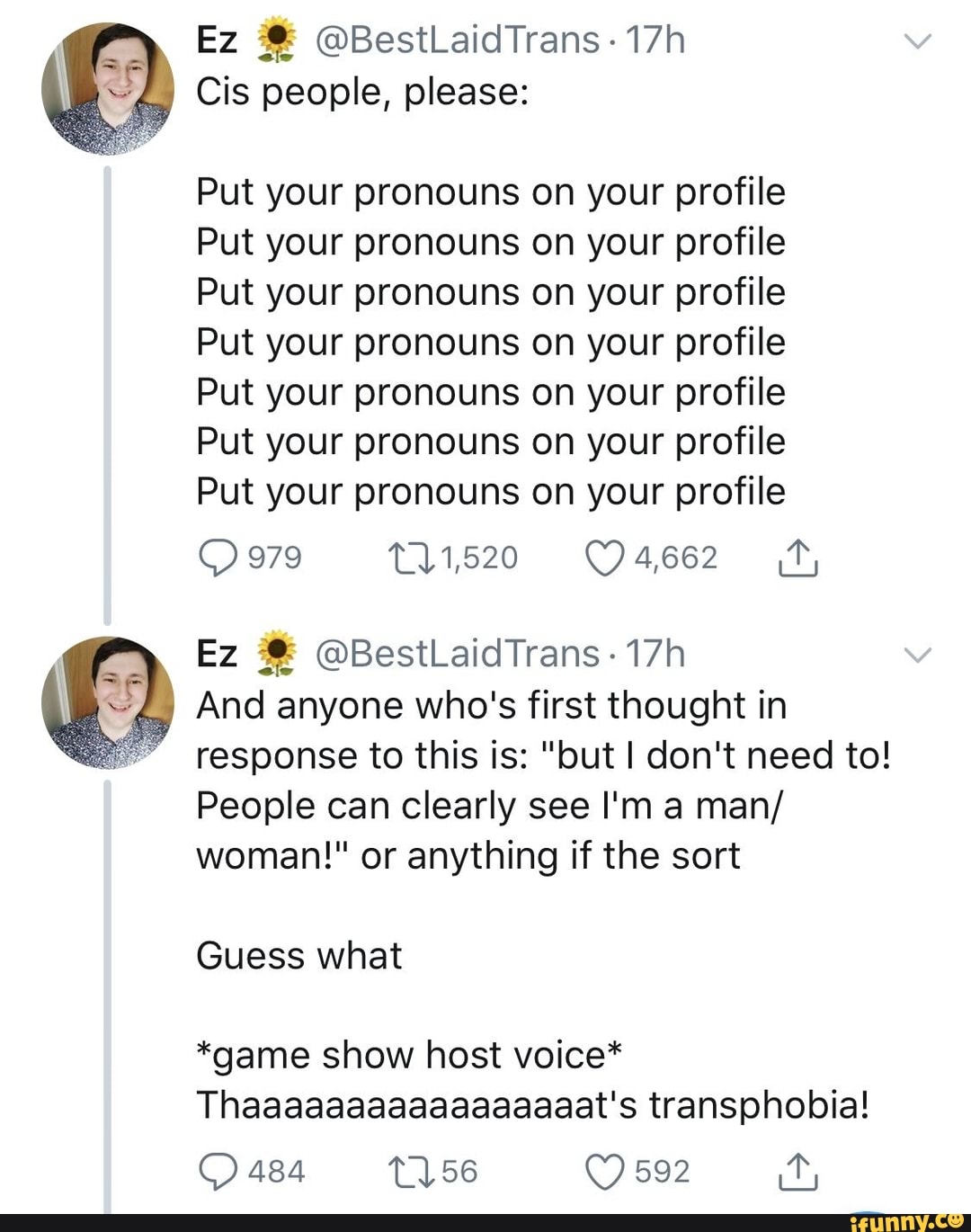This screenshot has height=1232, width=971.
Task: Click the reply icon on the first tweet
Action: (x=217, y=556)
